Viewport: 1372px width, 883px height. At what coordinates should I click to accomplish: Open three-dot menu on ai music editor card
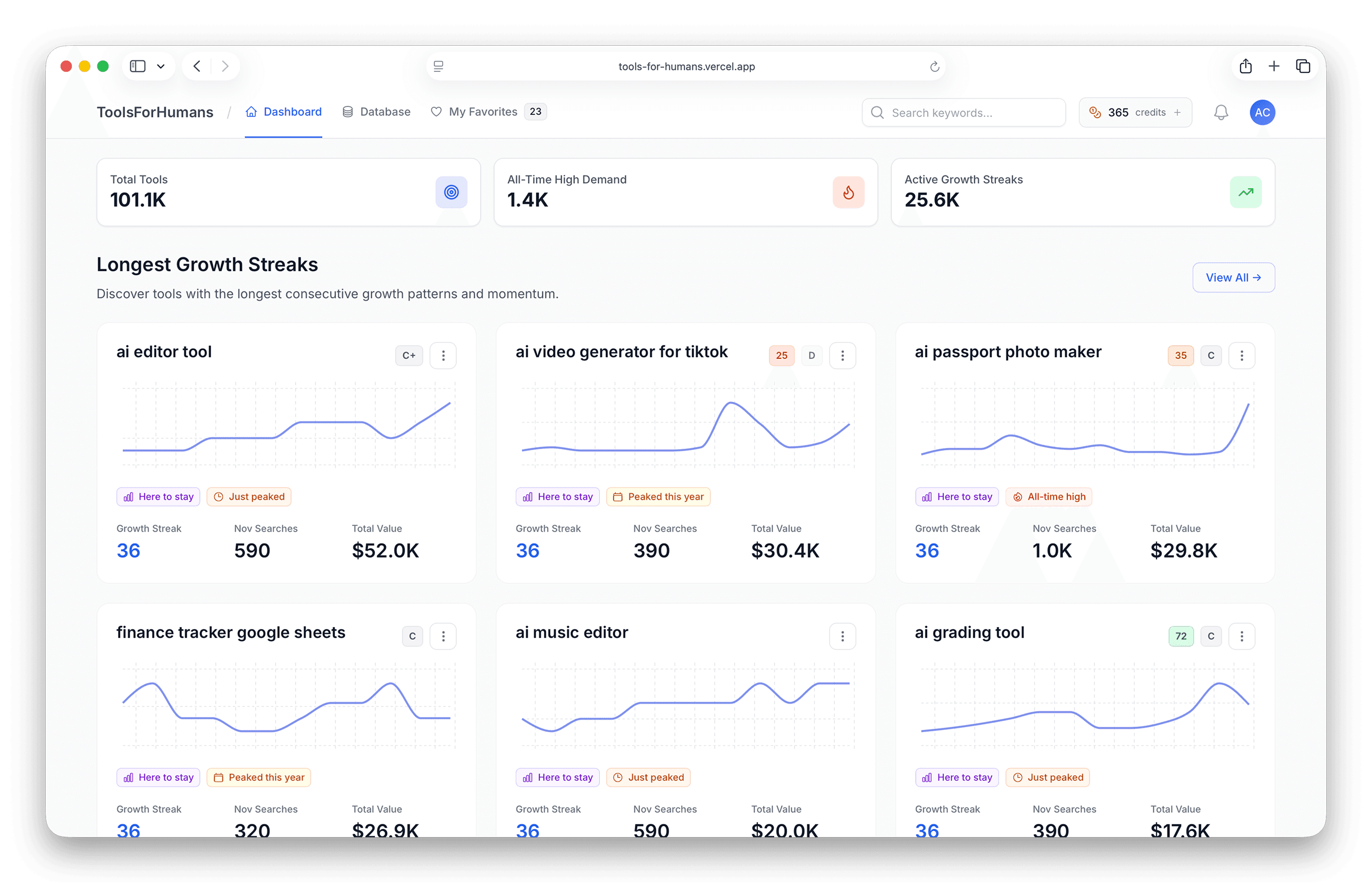[x=842, y=636]
